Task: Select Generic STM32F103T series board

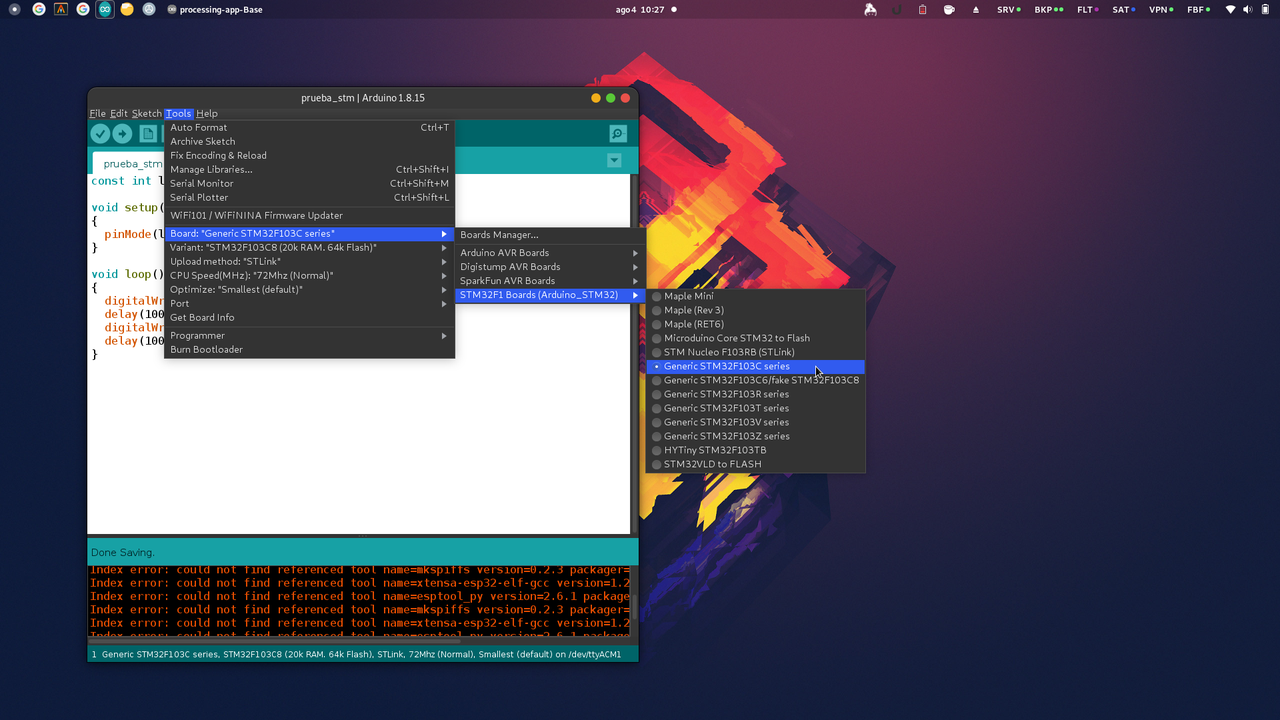Action: click(756, 408)
